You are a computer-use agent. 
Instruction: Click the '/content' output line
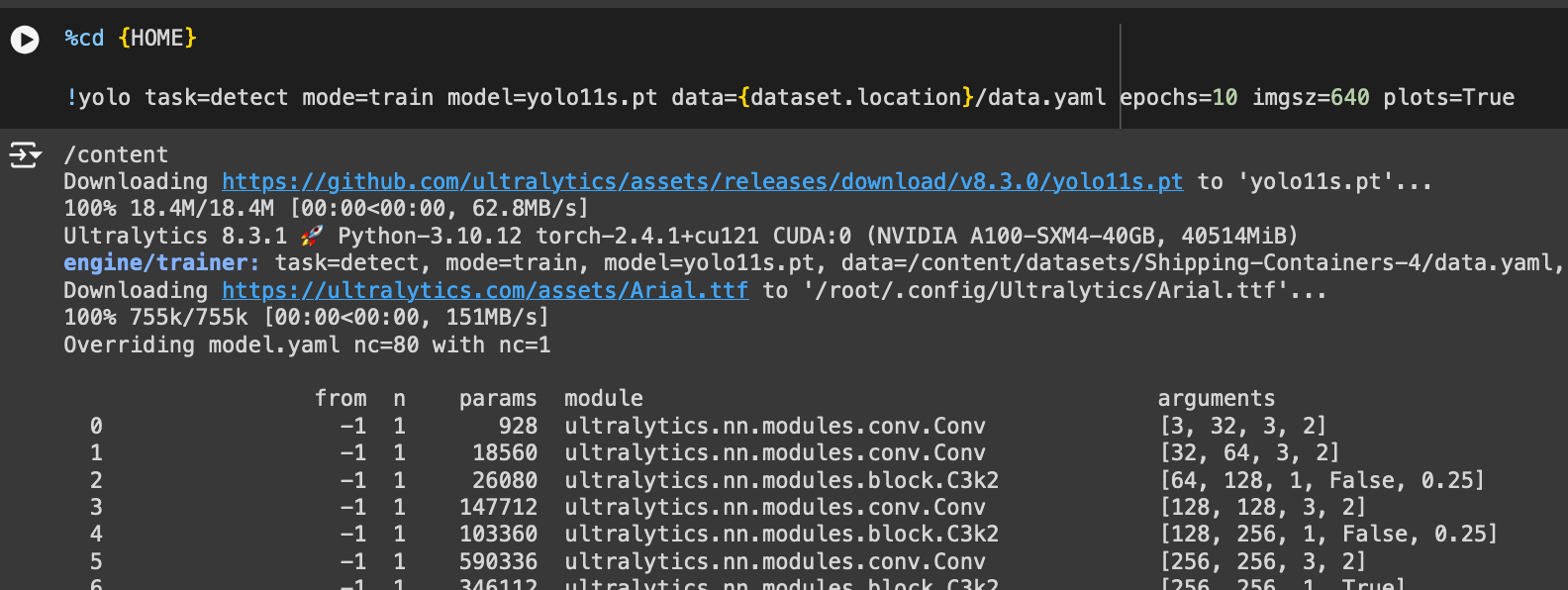pyautogui.click(x=116, y=154)
